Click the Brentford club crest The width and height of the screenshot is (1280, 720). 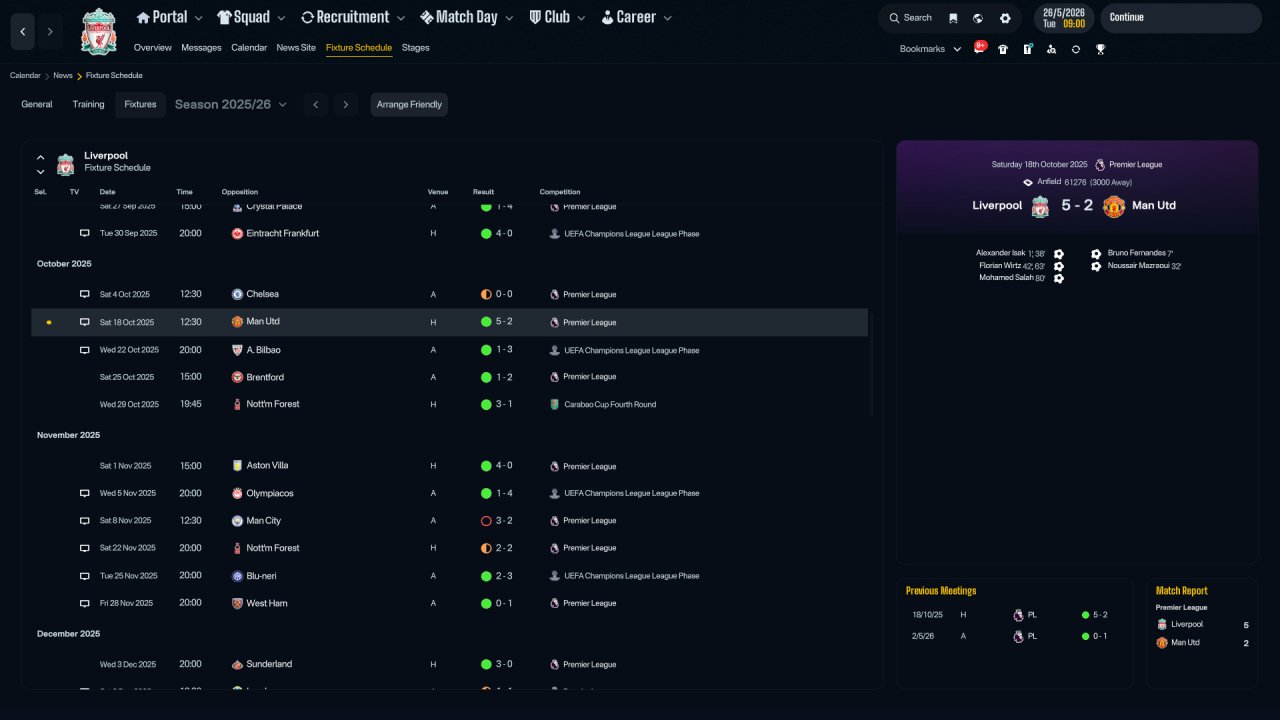coord(237,377)
